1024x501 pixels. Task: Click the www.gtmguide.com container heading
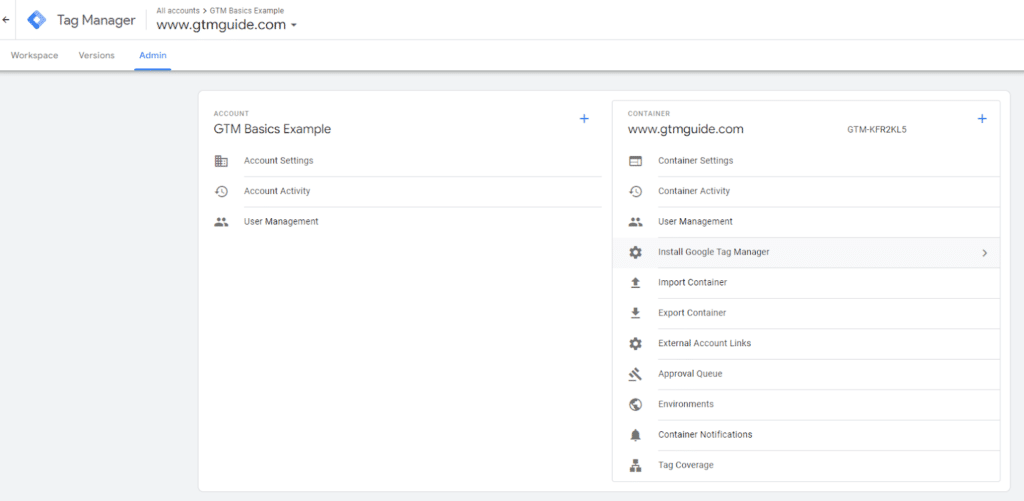coord(686,129)
